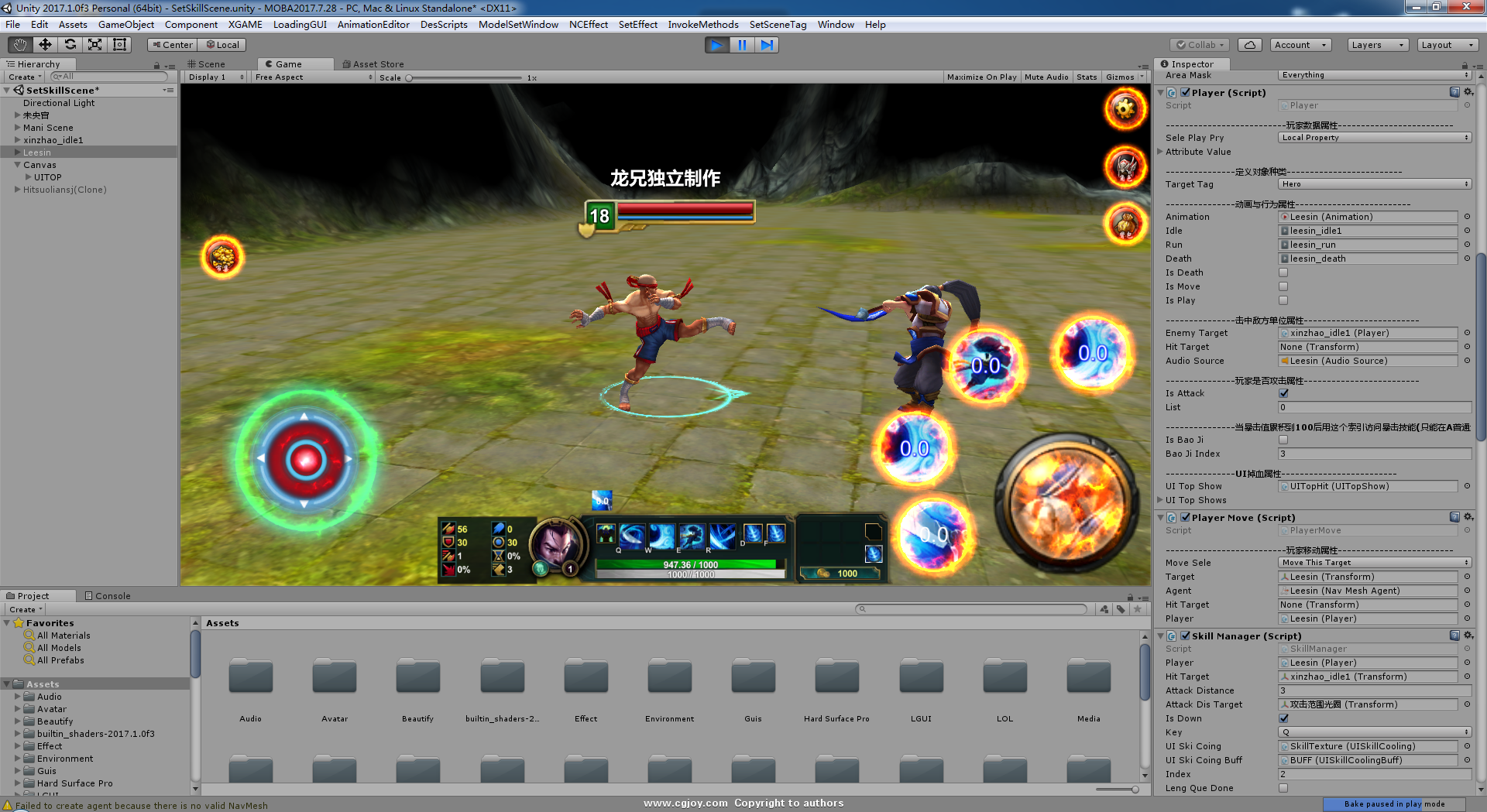Image resolution: width=1487 pixels, height=812 pixels.
Task: Expand xinzhao_idle1 in Hierarchy
Action: [x=17, y=140]
